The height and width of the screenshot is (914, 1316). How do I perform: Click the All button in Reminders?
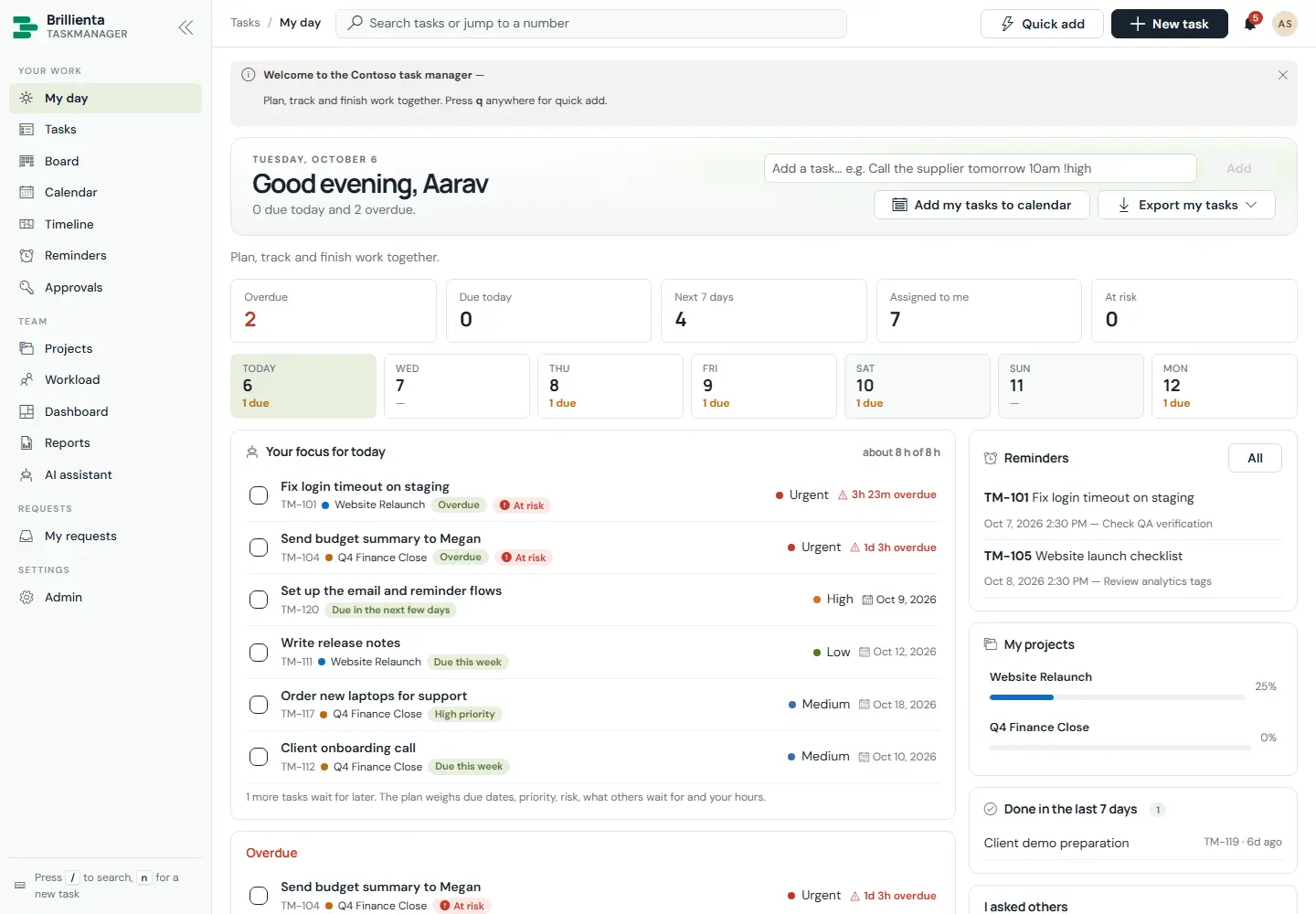(1255, 458)
